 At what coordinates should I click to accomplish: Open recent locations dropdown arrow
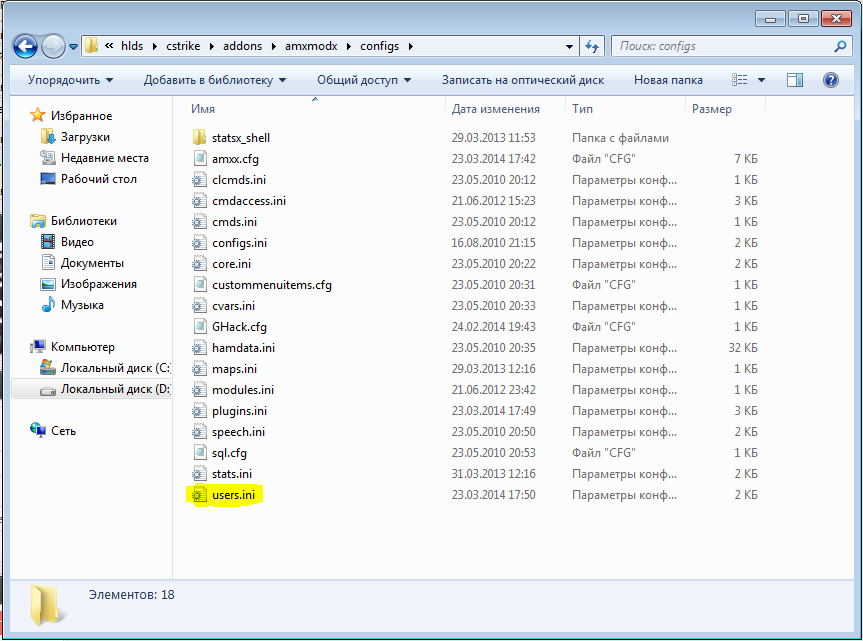tap(73, 47)
